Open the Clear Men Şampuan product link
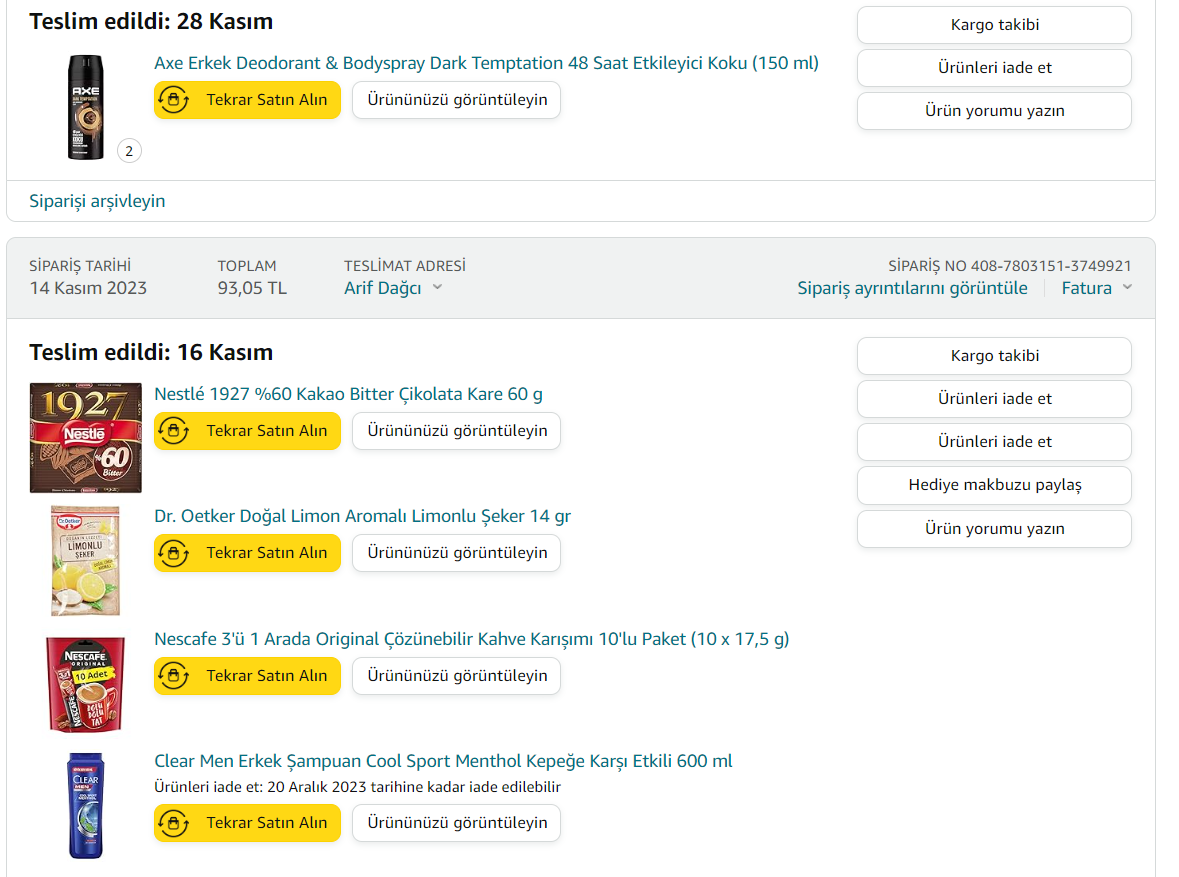 pos(443,761)
